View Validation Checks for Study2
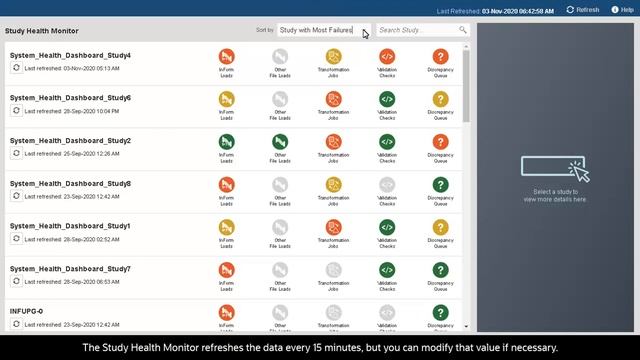Image resolution: width=640 pixels, height=360 pixels. click(387, 142)
